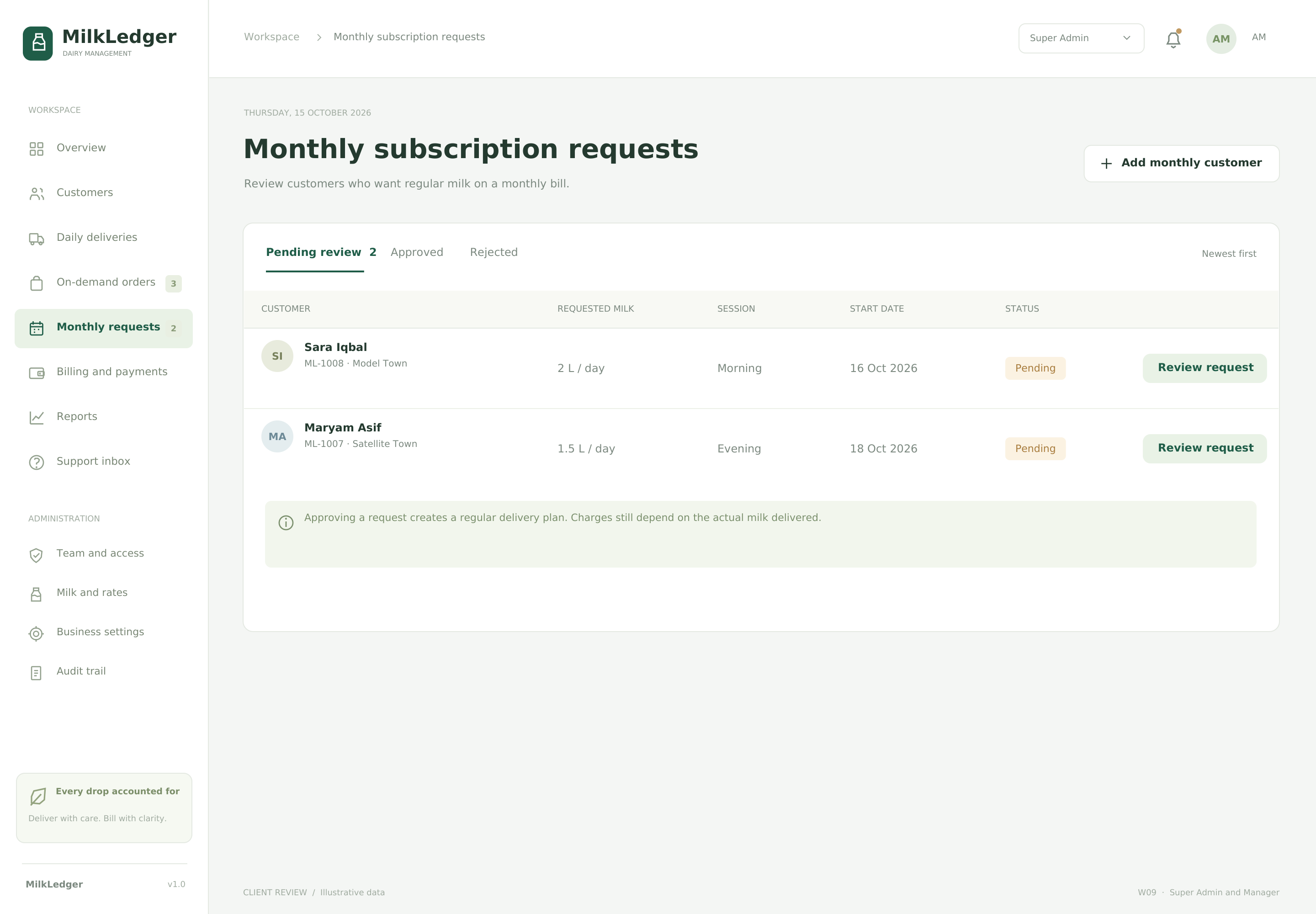Click the Milk and rates bottle icon
The height and width of the screenshot is (914, 1316).
(36, 595)
